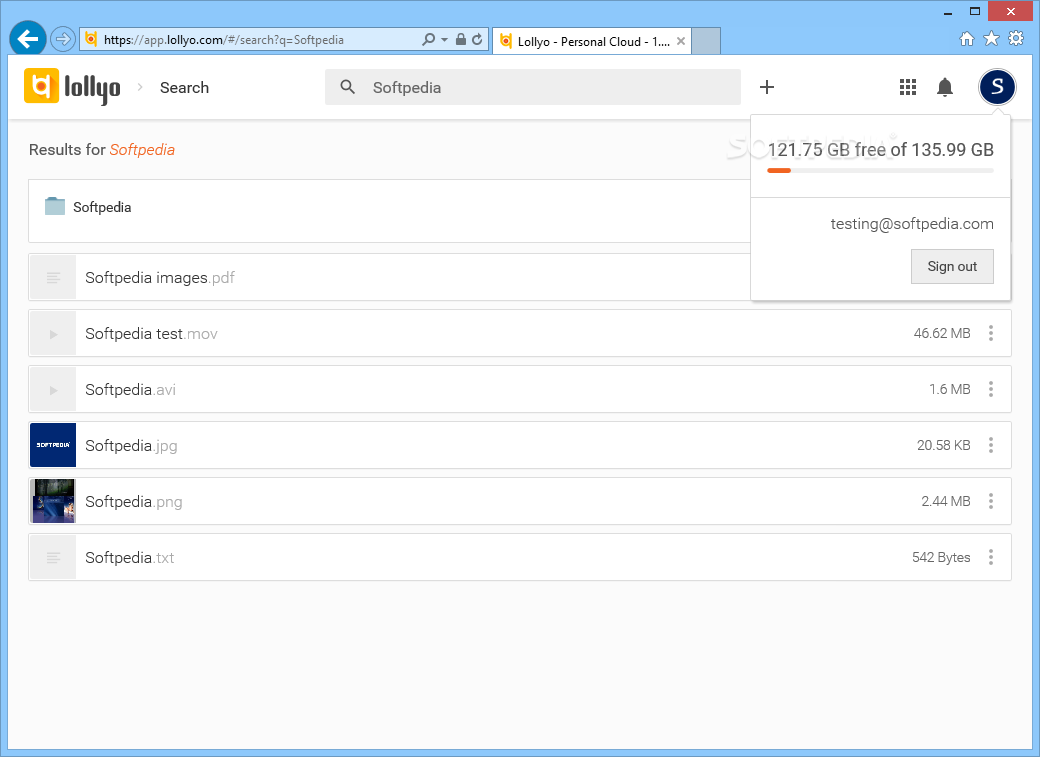Open a new blank browser tab
Screen dimensions: 1040x757
[x=706, y=41]
